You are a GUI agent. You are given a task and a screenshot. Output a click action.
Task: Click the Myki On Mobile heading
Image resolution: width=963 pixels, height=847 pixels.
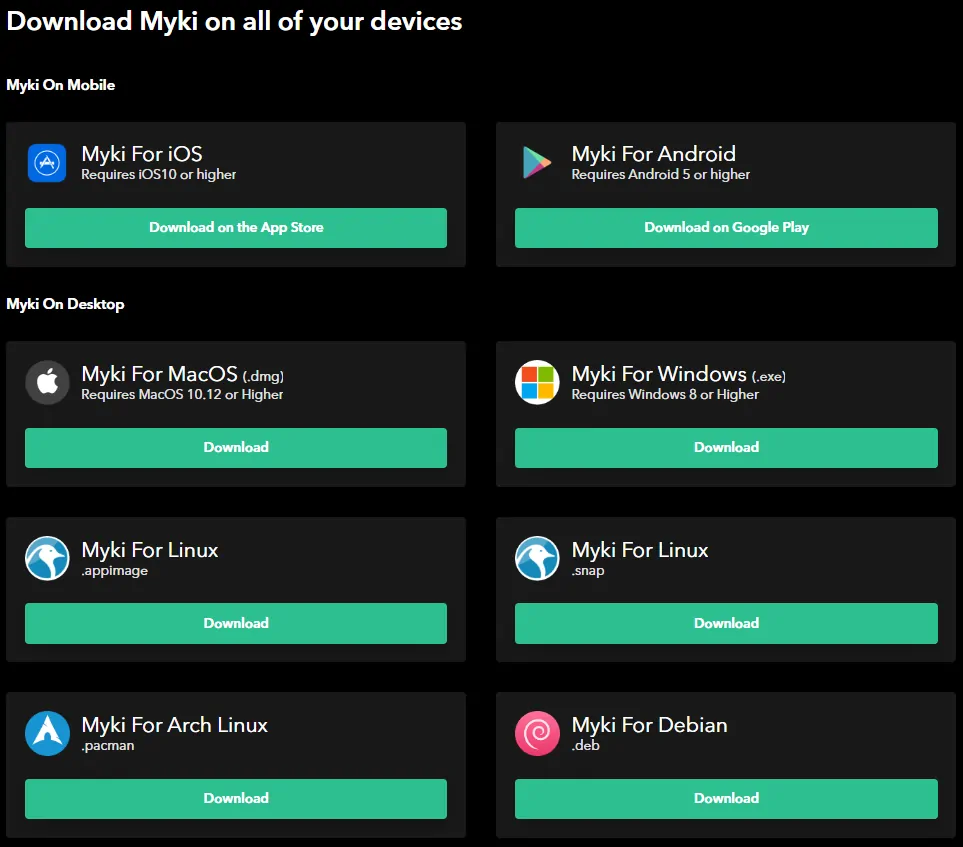(x=60, y=85)
